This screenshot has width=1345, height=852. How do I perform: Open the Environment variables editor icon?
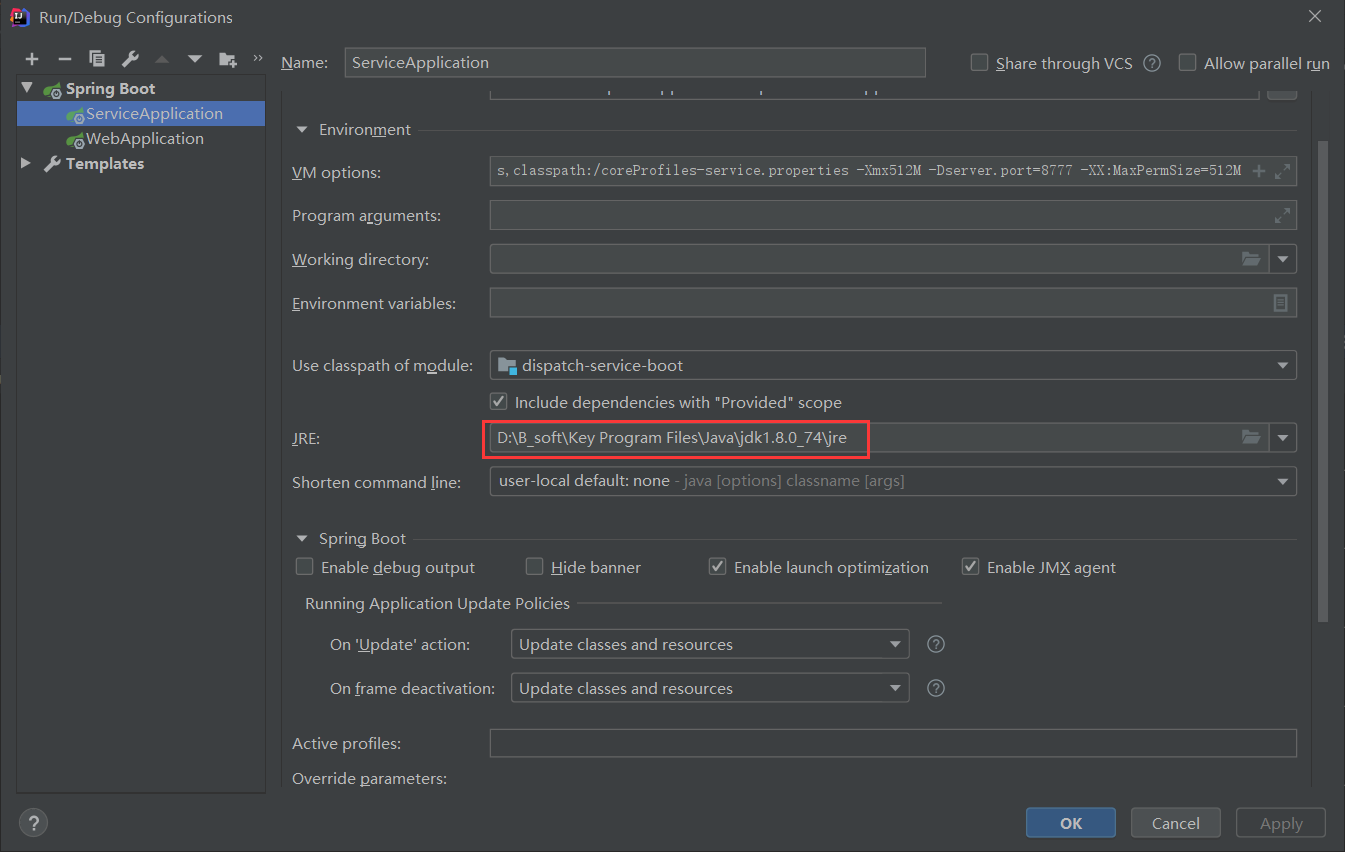(x=1280, y=302)
